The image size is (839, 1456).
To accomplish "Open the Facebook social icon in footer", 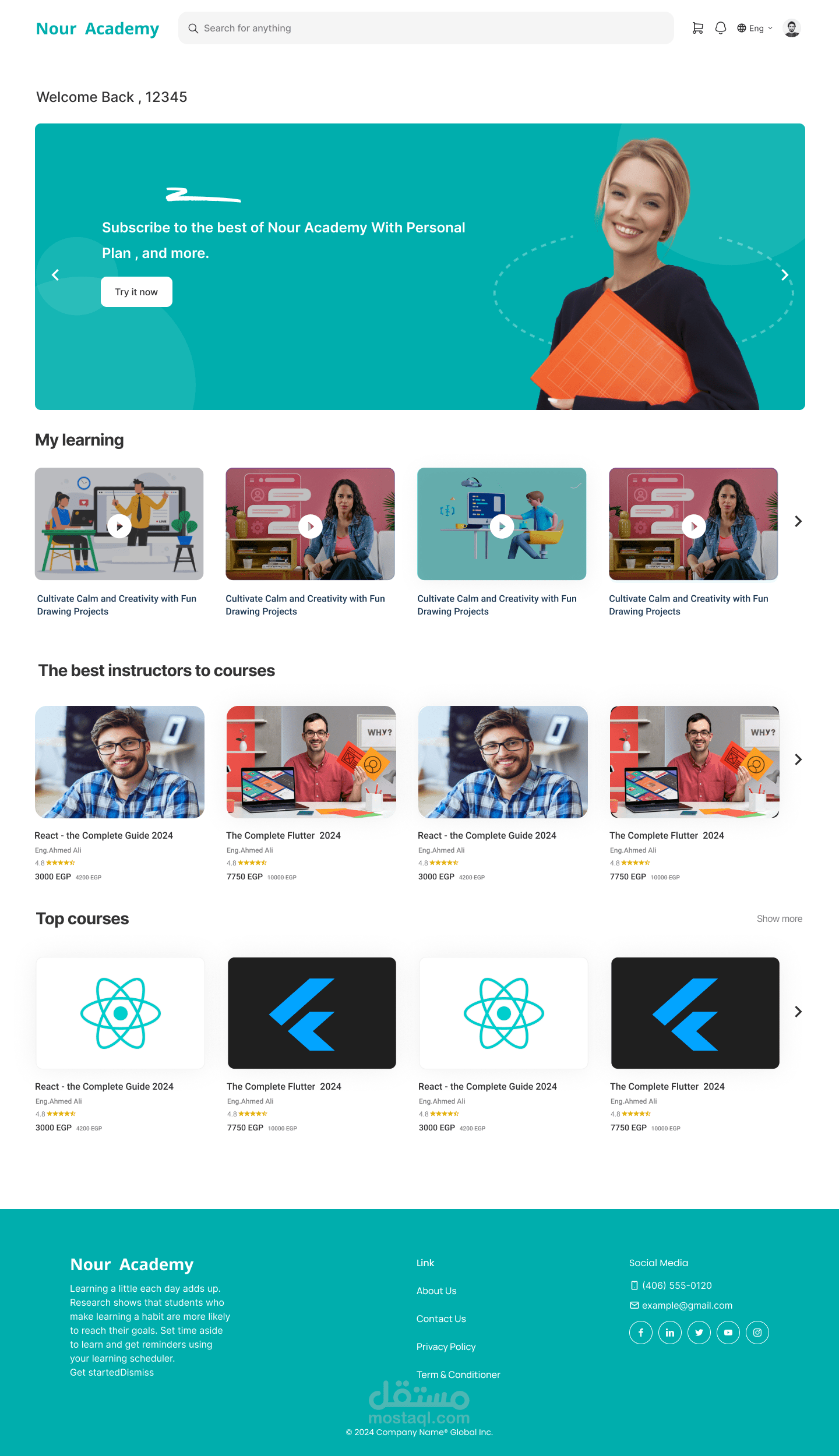I will (641, 1332).
